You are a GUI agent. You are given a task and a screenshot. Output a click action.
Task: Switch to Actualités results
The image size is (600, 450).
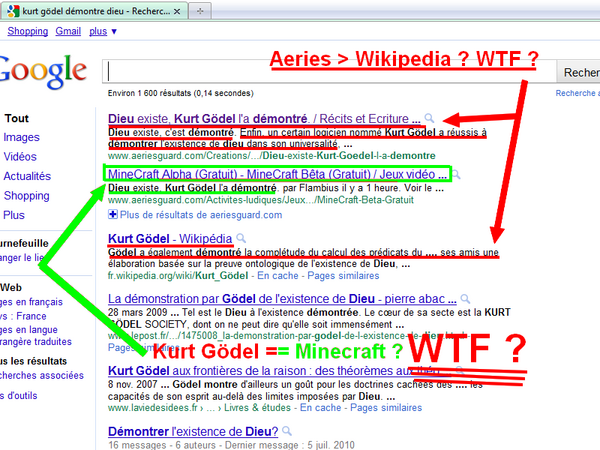tap(27, 176)
